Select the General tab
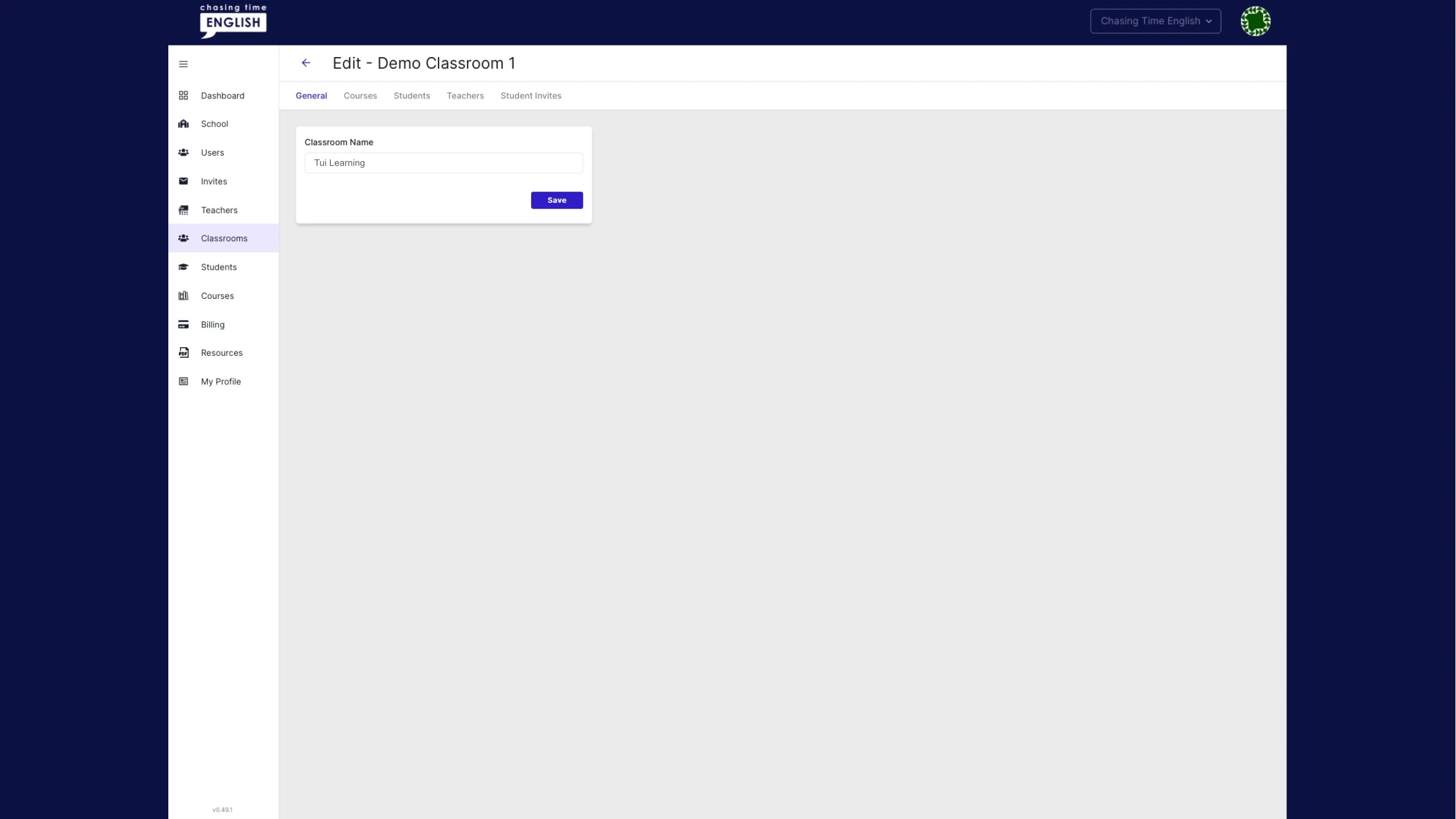1456x819 pixels. (311, 96)
